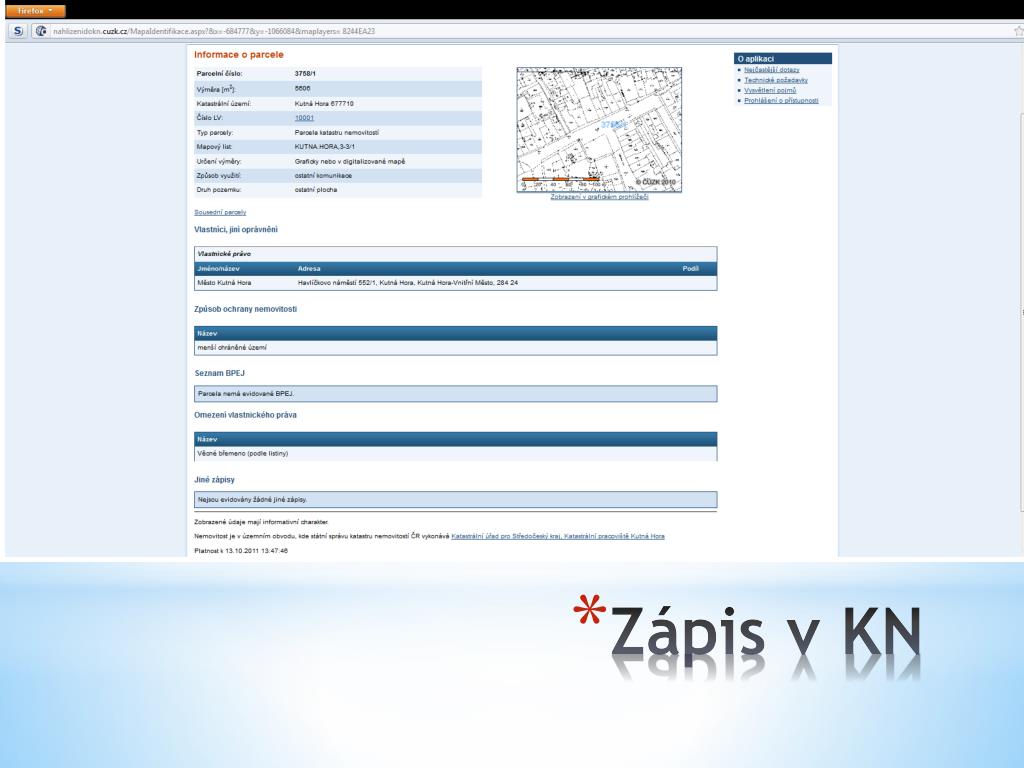The height and width of the screenshot is (768, 1024).
Task: Open Zobrazení v grafickém prohlížeči link
Action: click(599, 197)
